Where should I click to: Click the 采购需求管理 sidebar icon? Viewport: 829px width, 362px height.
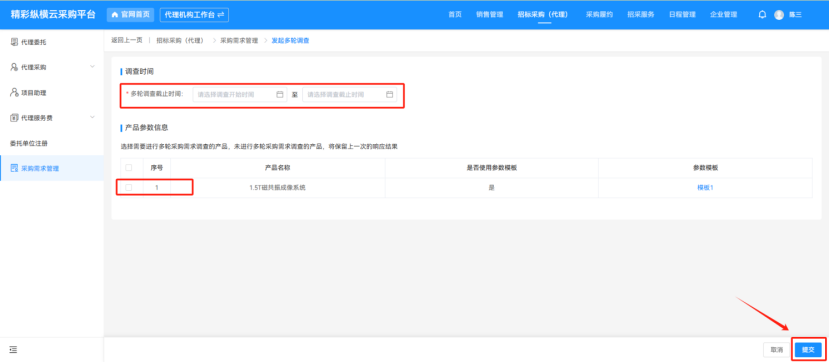[14, 169]
